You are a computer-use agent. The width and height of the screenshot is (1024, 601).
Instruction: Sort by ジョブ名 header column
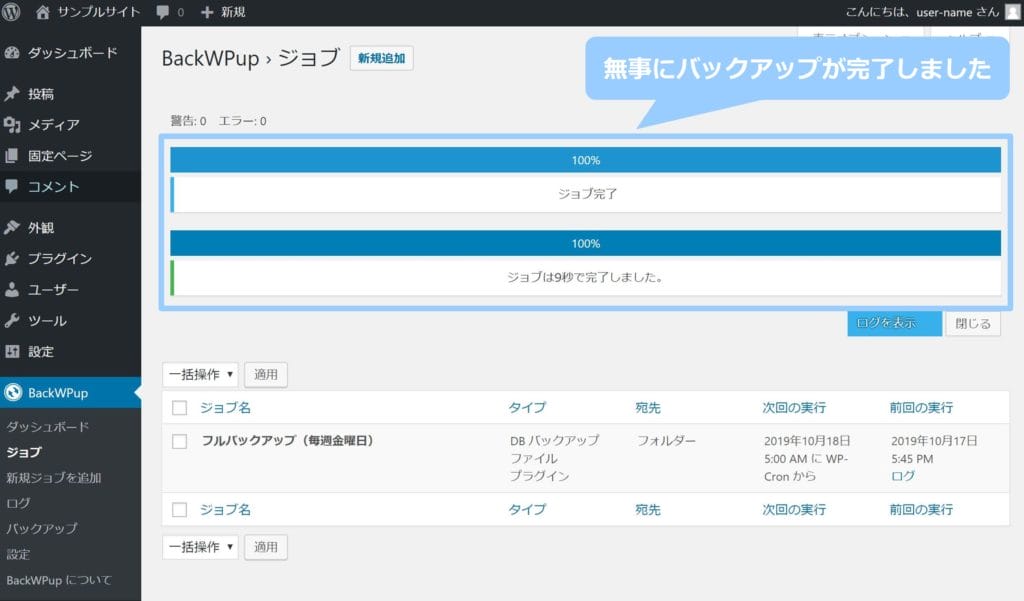click(x=225, y=408)
